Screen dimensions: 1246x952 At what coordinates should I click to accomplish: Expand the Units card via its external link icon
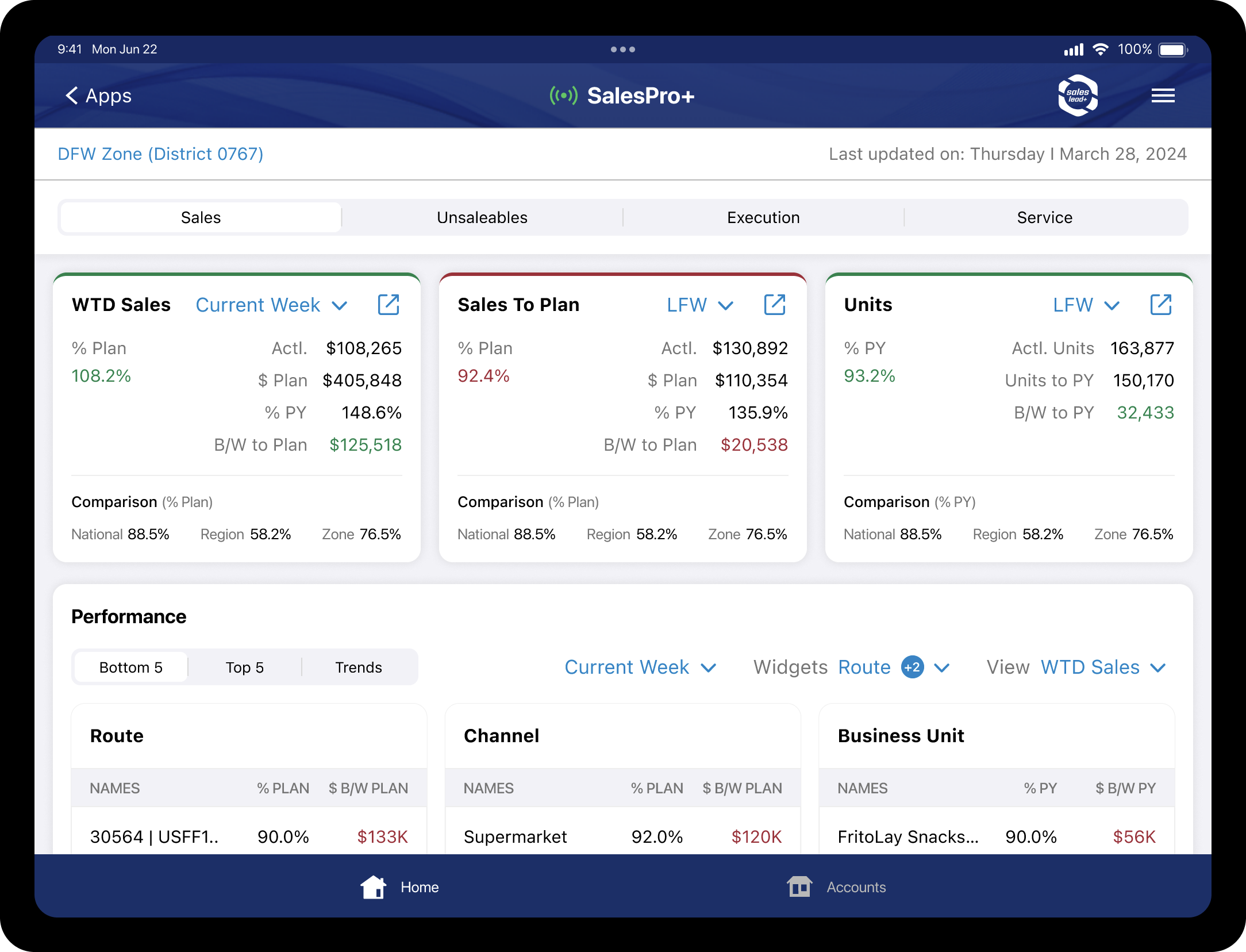tap(1161, 305)
